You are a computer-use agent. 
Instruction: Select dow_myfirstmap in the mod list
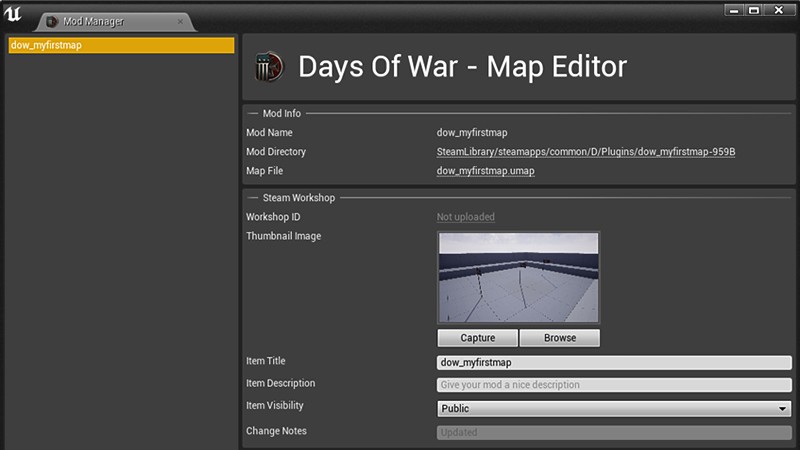(x=121, y=45)
